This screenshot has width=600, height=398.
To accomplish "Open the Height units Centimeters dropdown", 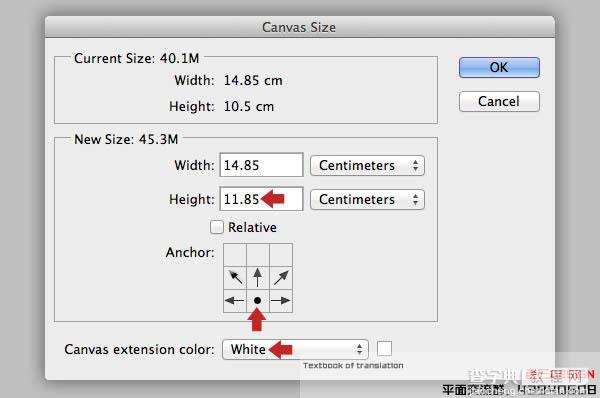I will [367, 199].
